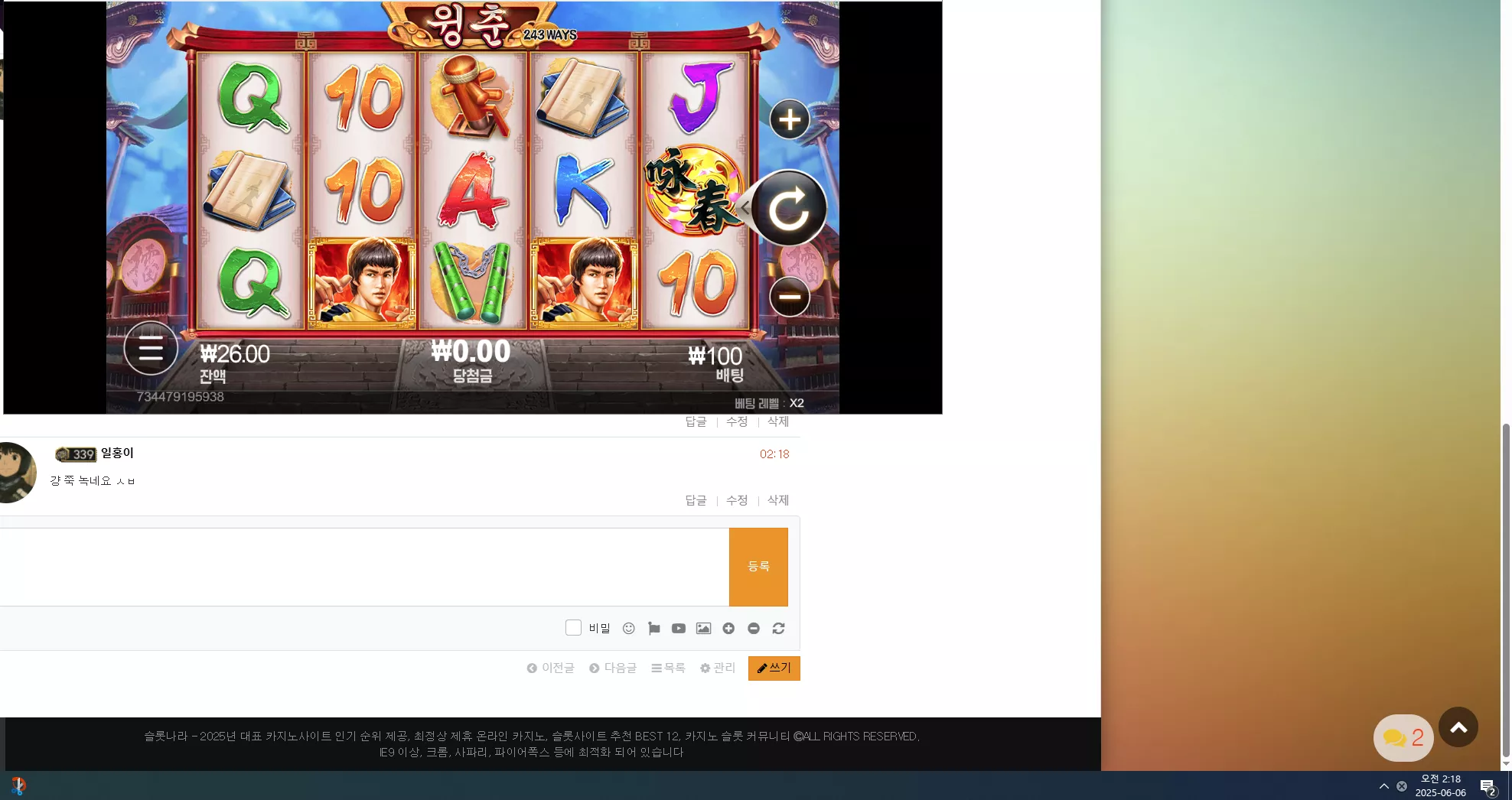The width and height of the screenshot is (1512, 800).
Task: Click the plus bet button in the slot game
Action: (x=790, y=119)
